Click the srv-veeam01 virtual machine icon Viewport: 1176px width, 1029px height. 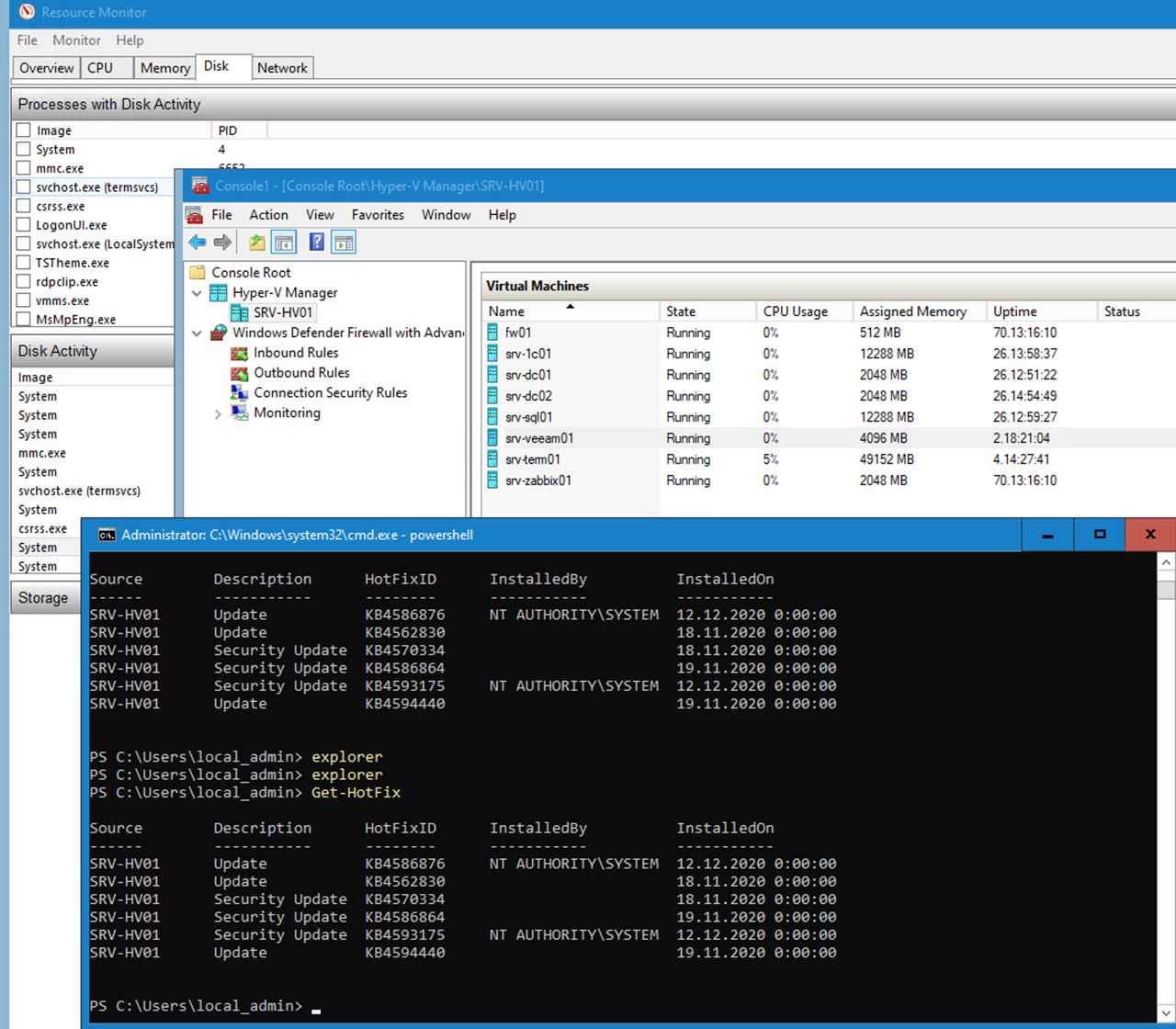pyautogui.click(x=492, y=438)
